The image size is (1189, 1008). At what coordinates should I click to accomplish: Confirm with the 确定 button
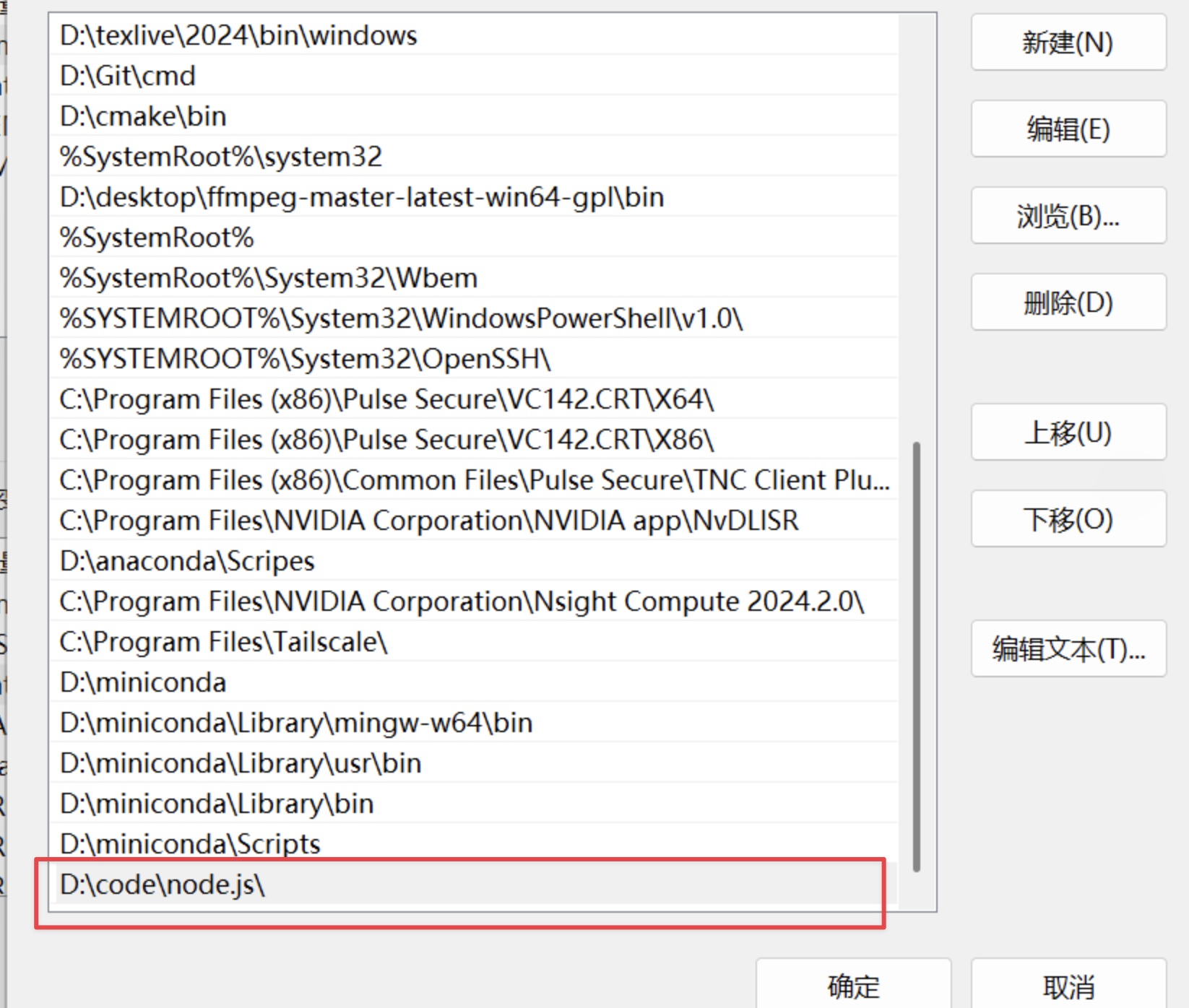(853, 986)
